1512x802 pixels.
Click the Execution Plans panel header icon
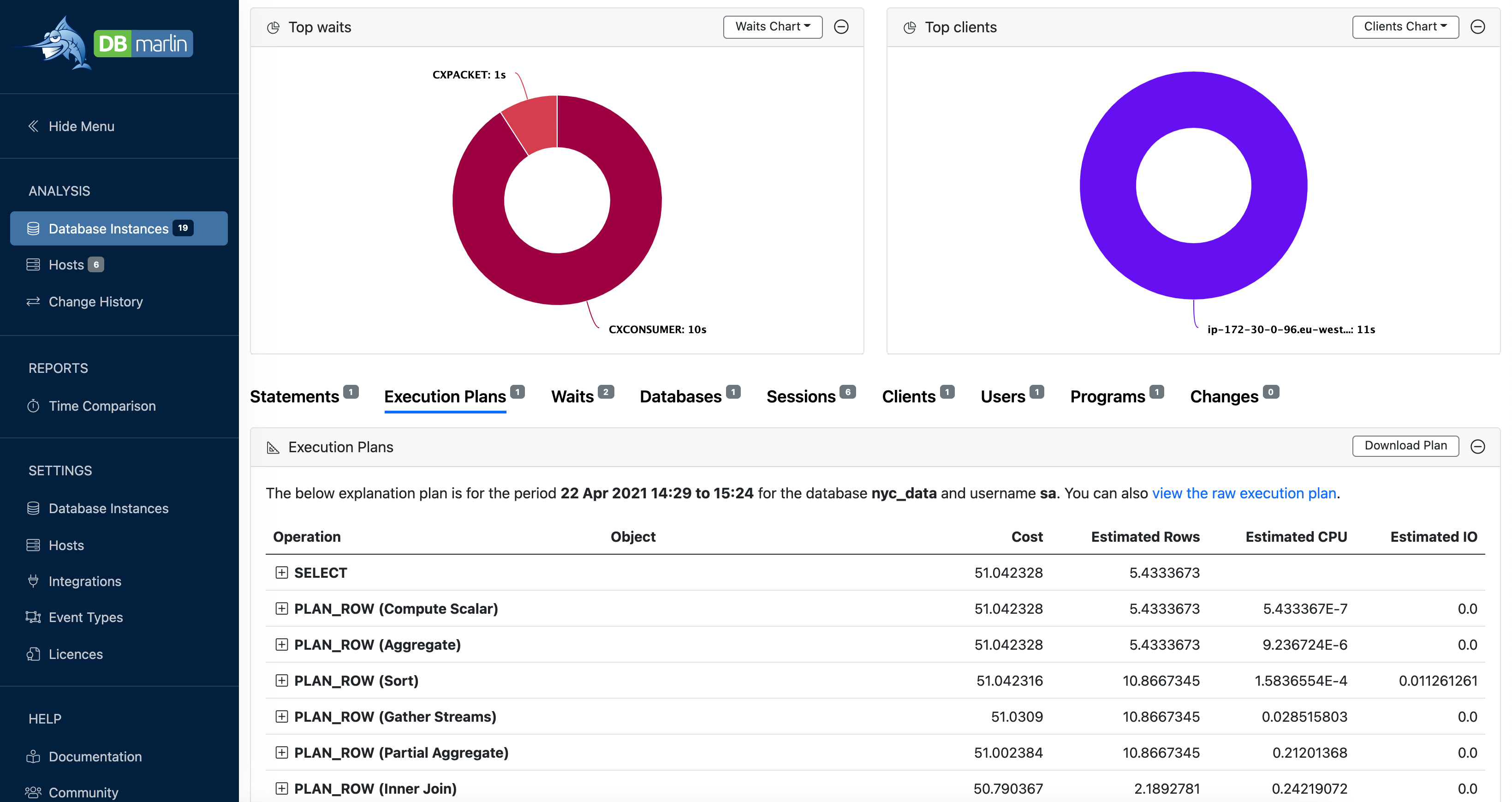[273, 448]
